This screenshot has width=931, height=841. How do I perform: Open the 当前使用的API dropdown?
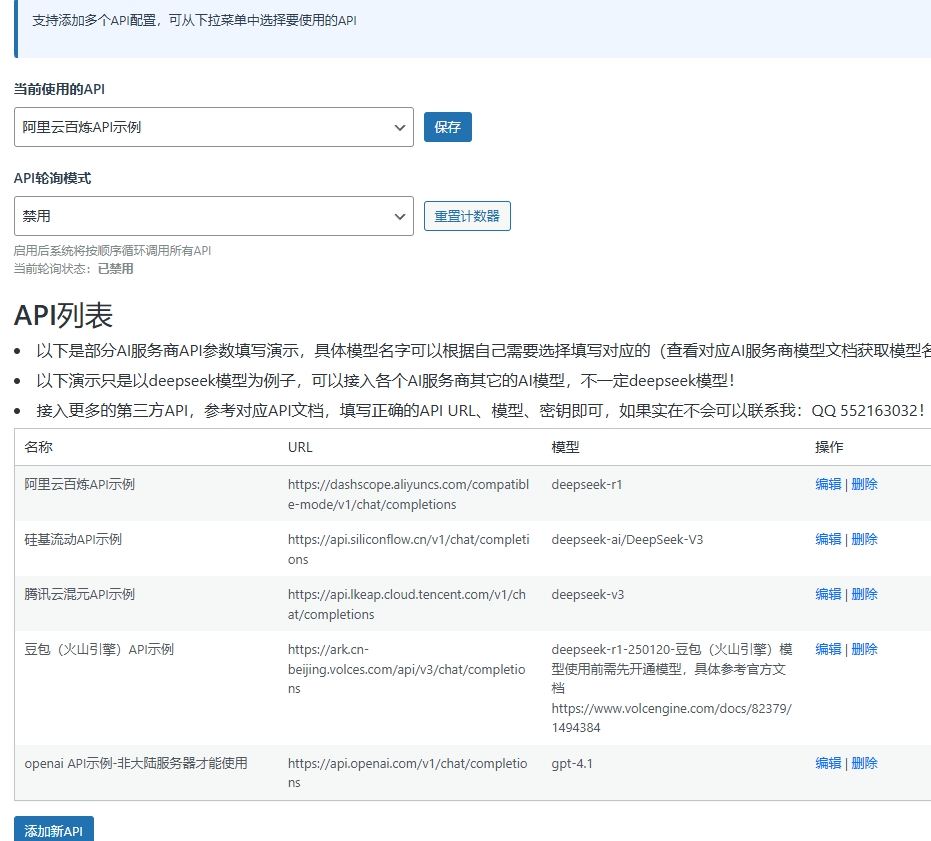(x=214, y=127)
